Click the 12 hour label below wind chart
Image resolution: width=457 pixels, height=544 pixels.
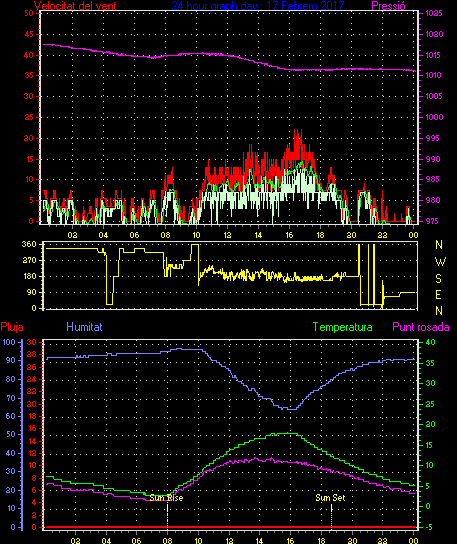pos(227,235)
